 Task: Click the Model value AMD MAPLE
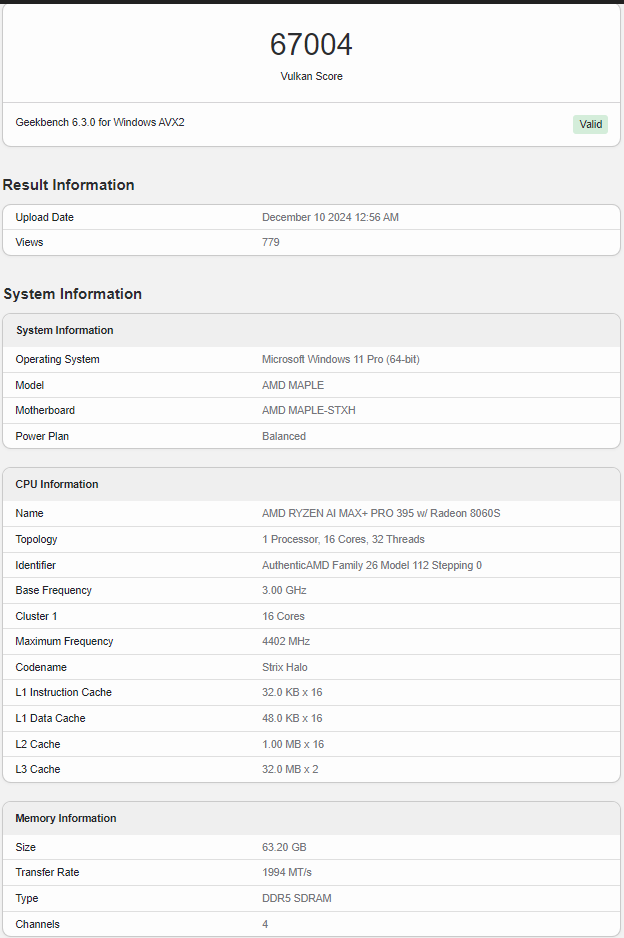[293, 385]
